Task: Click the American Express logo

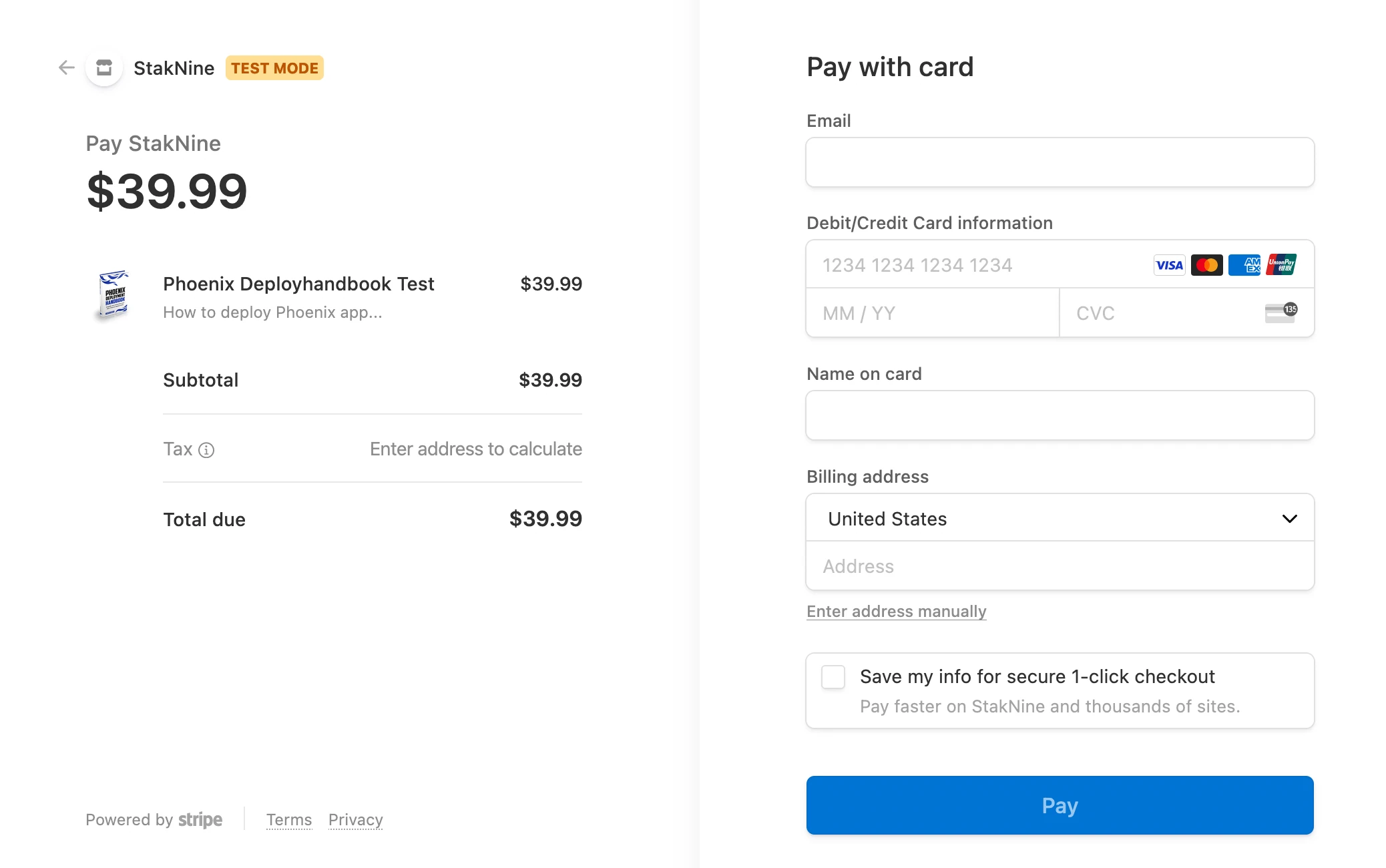Action: (x=1244, y=265)
